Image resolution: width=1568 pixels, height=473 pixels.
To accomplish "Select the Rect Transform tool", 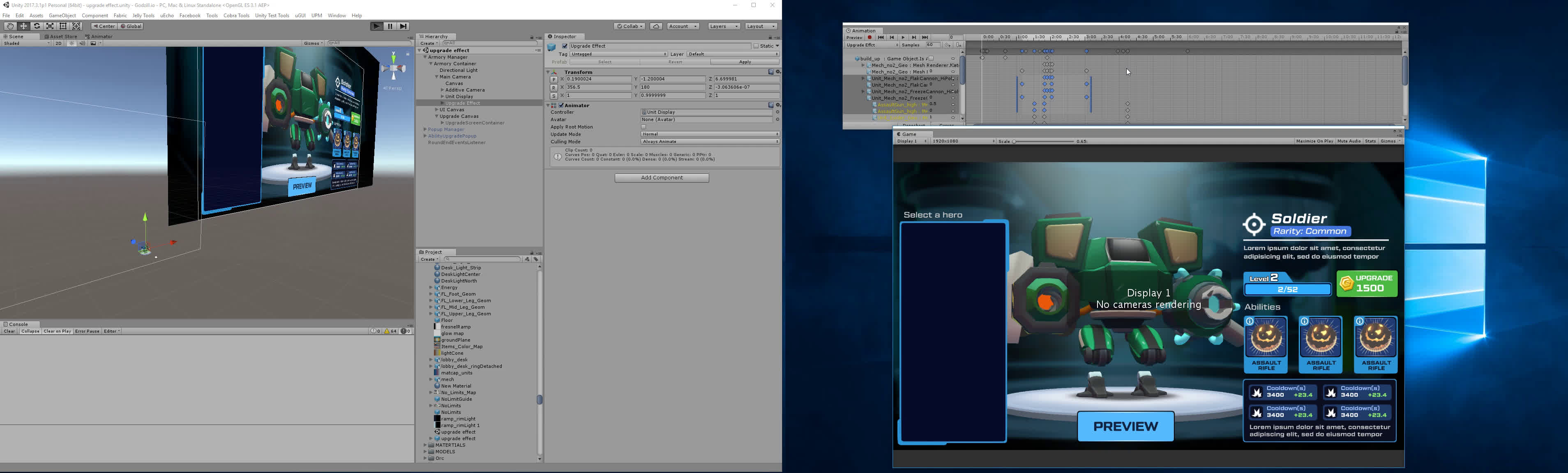I will click(63, 26).
